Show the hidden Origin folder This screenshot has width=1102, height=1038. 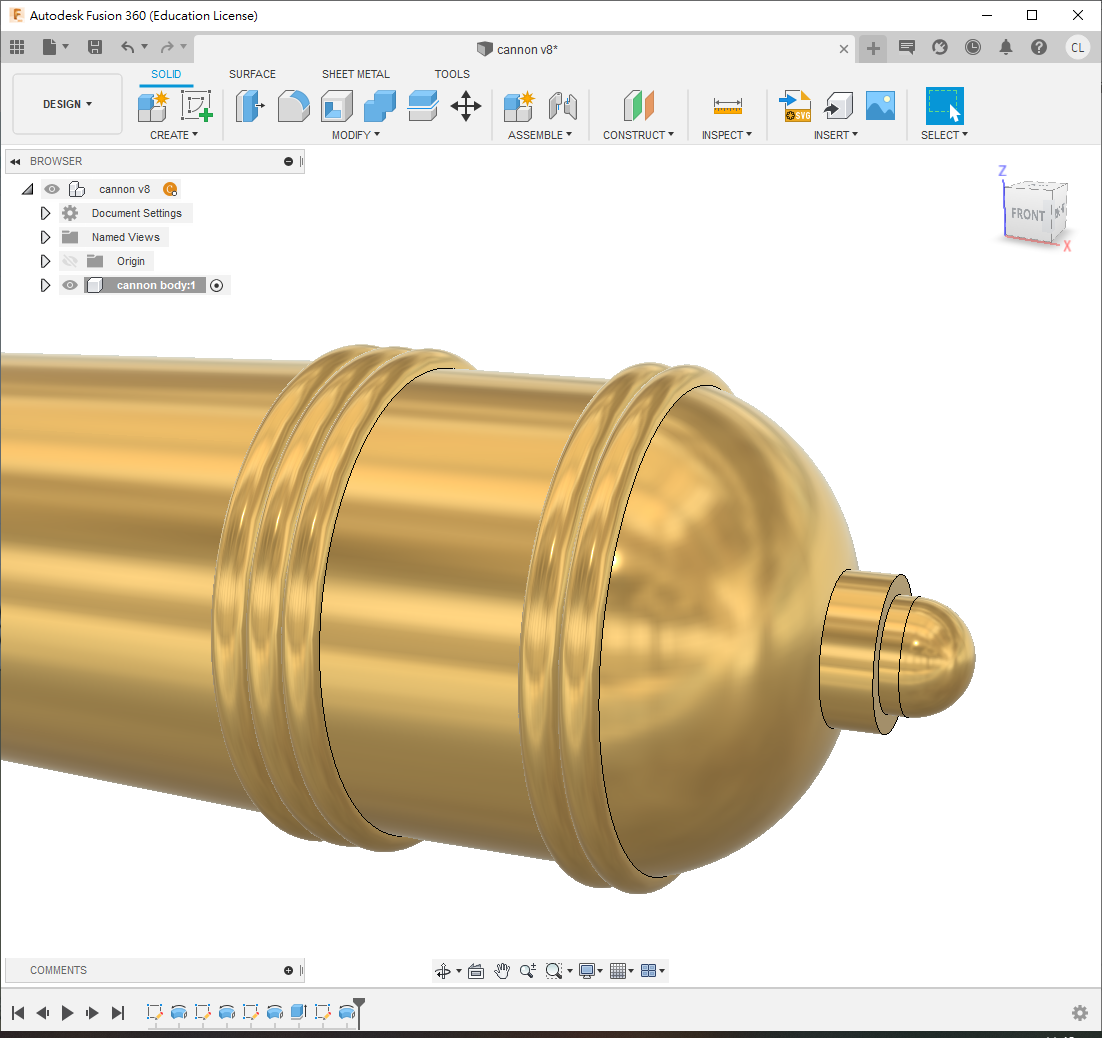click(x=70, y=261)
